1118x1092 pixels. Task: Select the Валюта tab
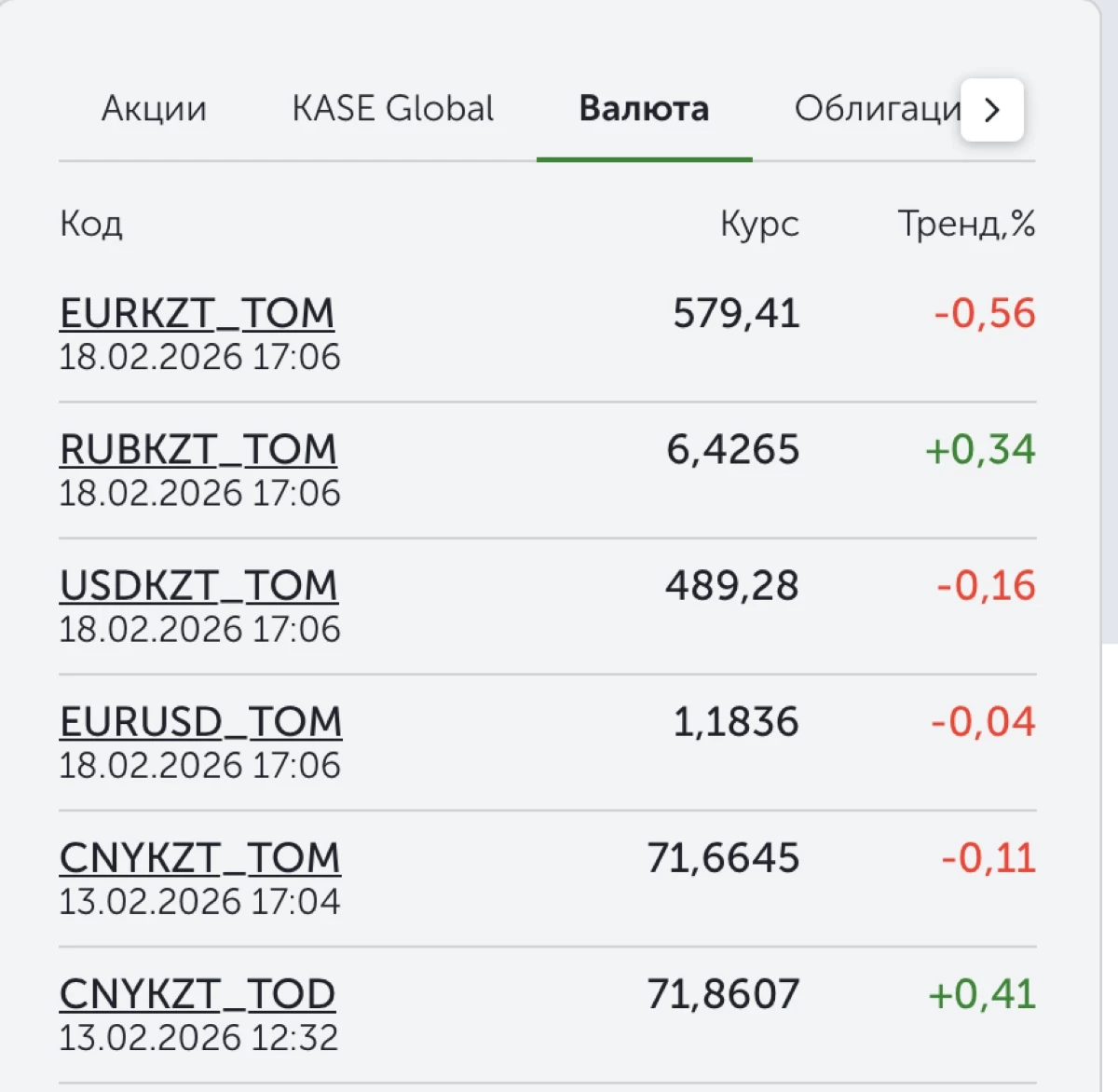pos(644,109)
